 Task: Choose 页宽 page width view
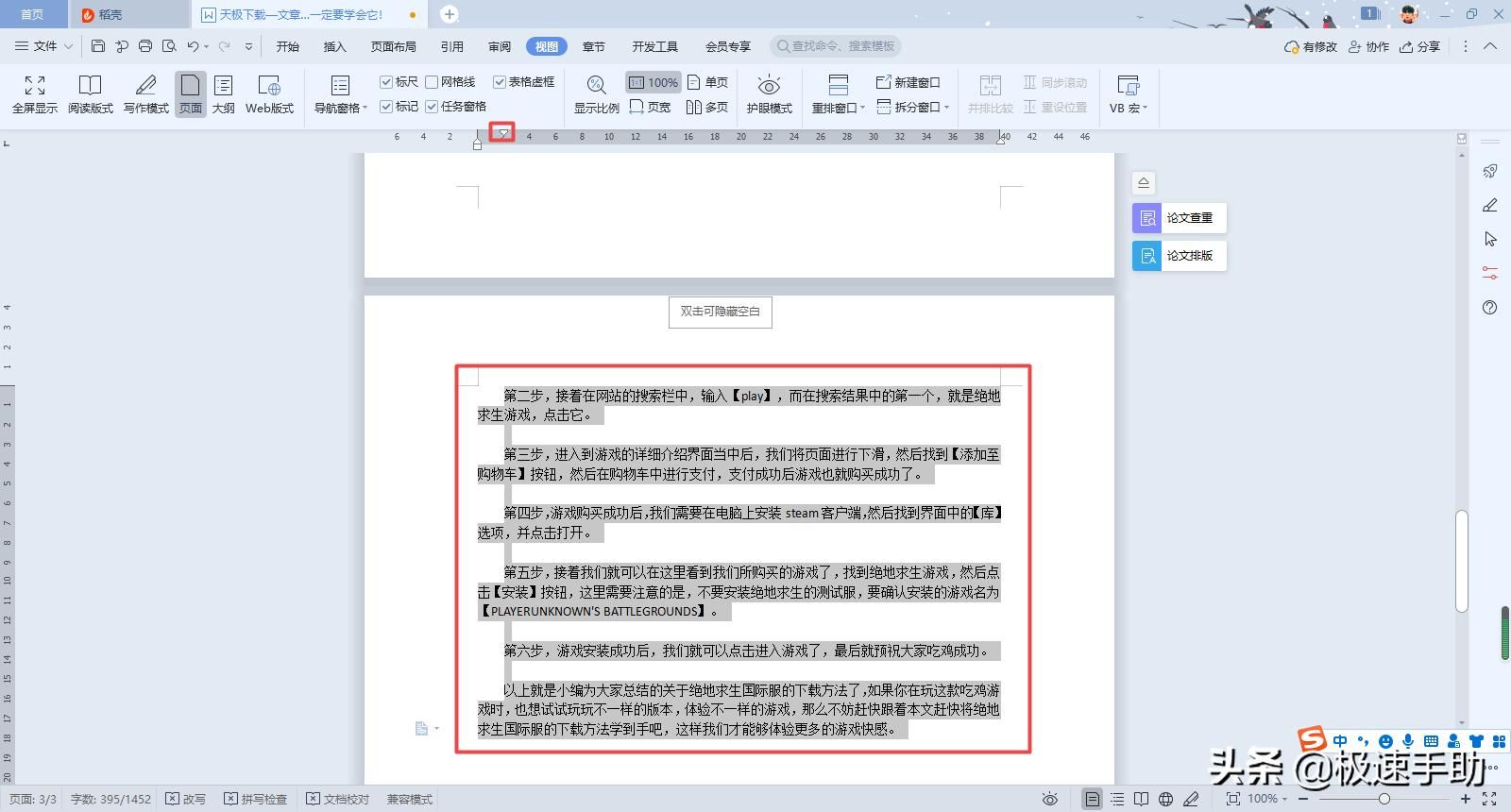tap(650, 107)
